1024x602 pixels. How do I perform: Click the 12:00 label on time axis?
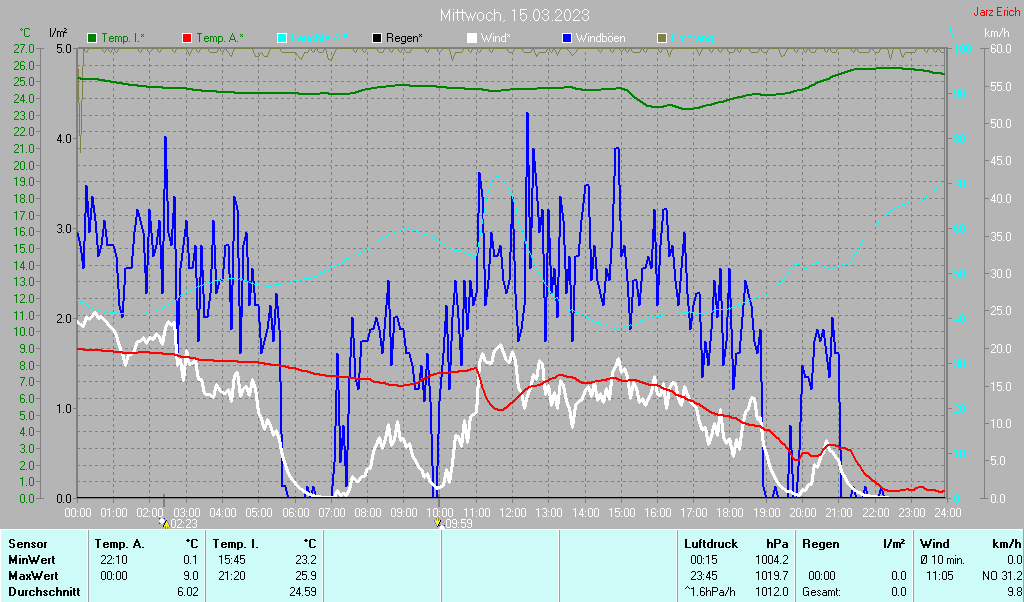point(513,512)
